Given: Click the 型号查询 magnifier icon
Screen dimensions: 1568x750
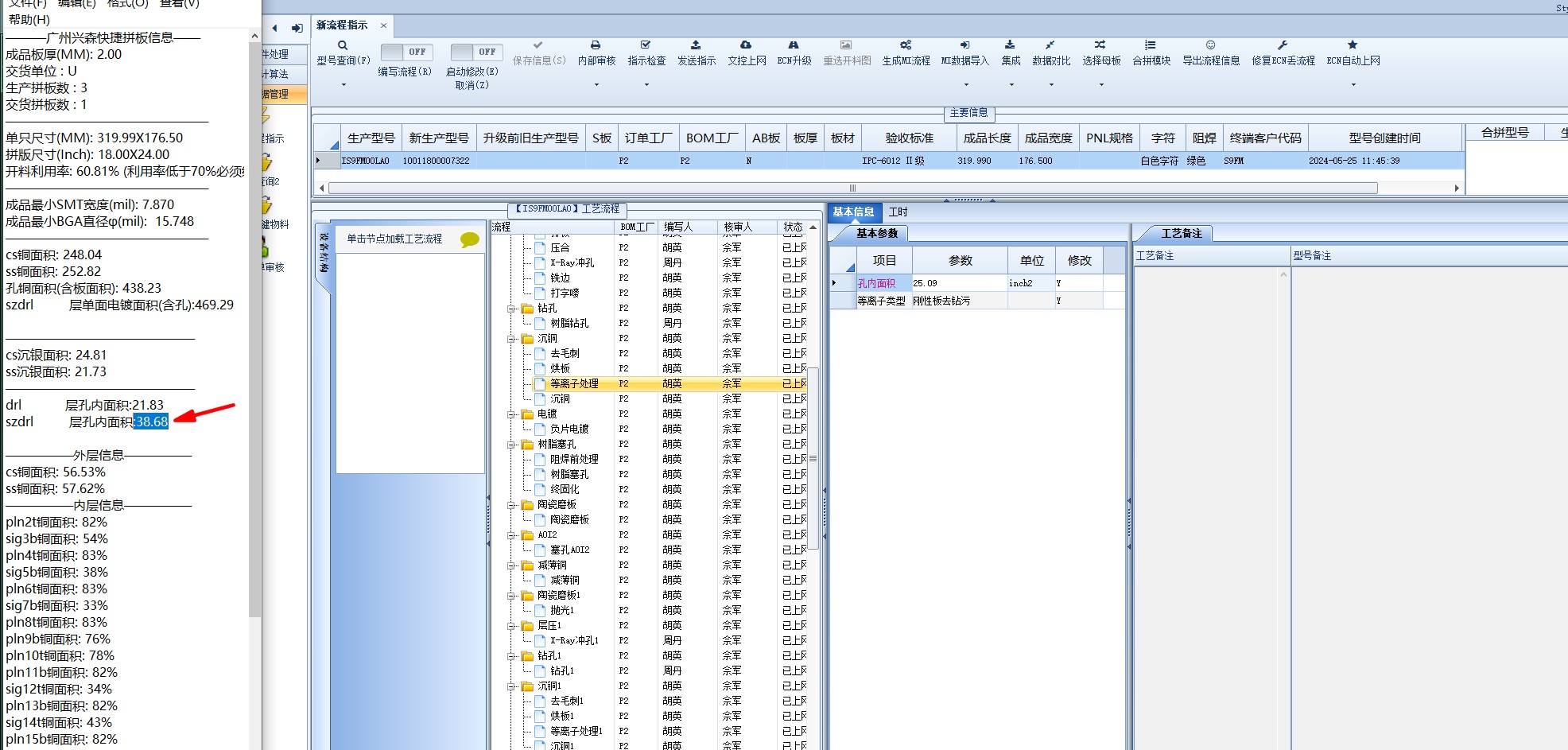Looking at the screenshot, I should coord(343,45).
